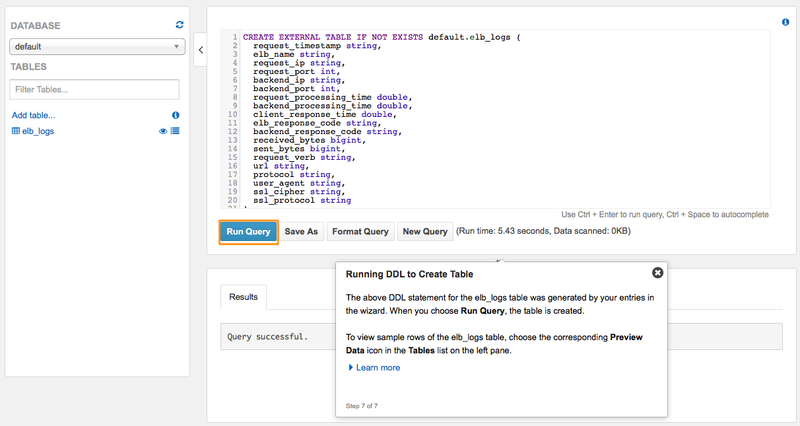Click the Save As button
The width and height of the screenshot is (800, 426).
(x=301, y=232)
